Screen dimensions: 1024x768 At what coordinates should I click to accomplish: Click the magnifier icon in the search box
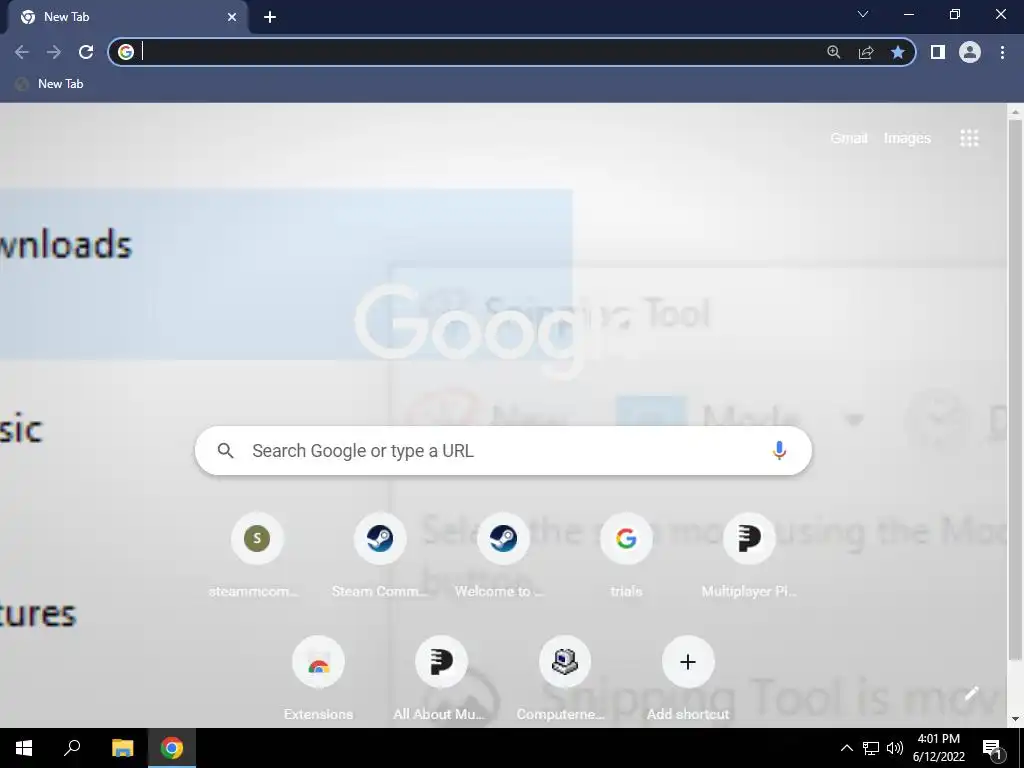pos(225,451)
